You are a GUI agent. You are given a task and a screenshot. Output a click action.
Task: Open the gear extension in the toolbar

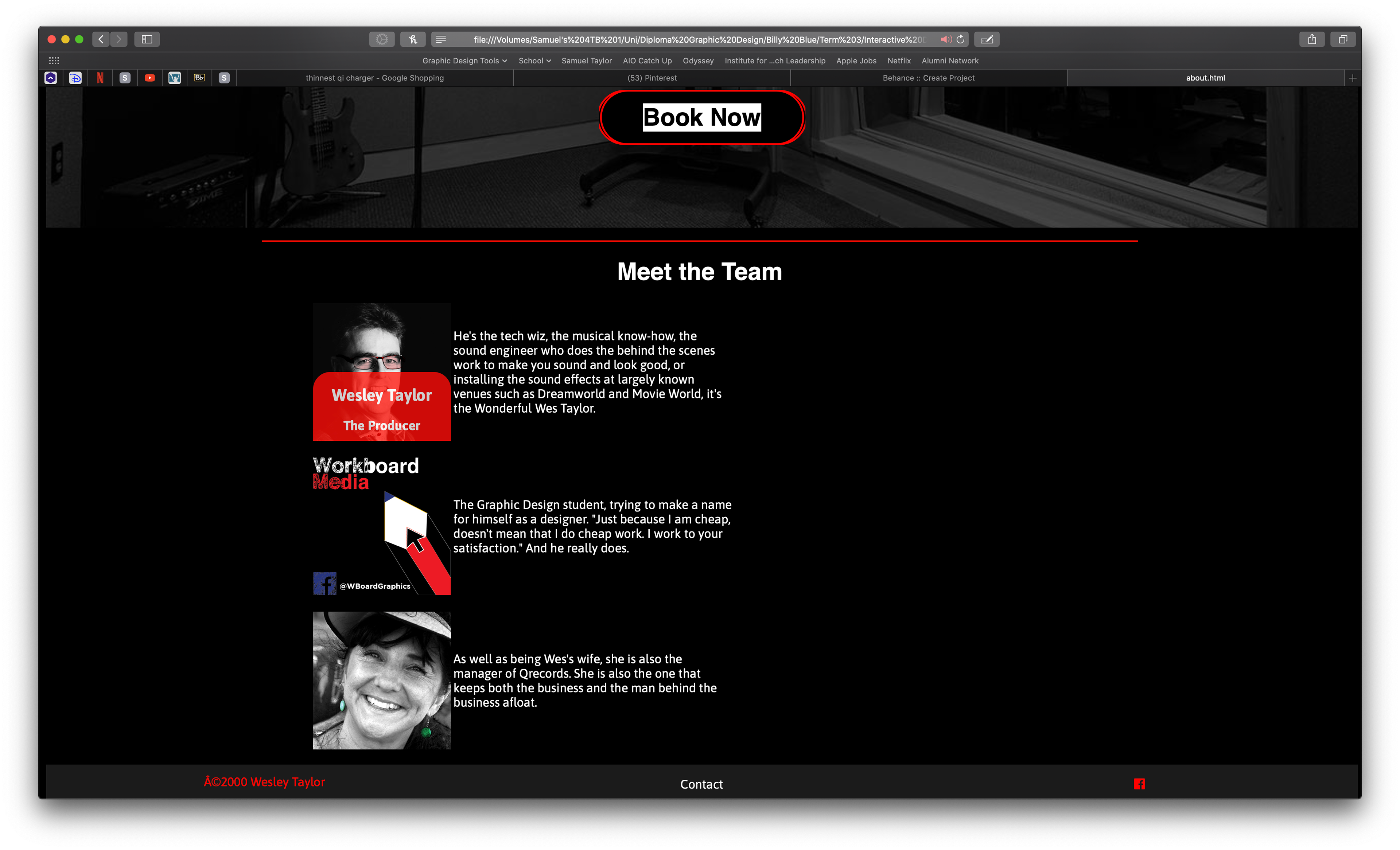coord(382,39)
